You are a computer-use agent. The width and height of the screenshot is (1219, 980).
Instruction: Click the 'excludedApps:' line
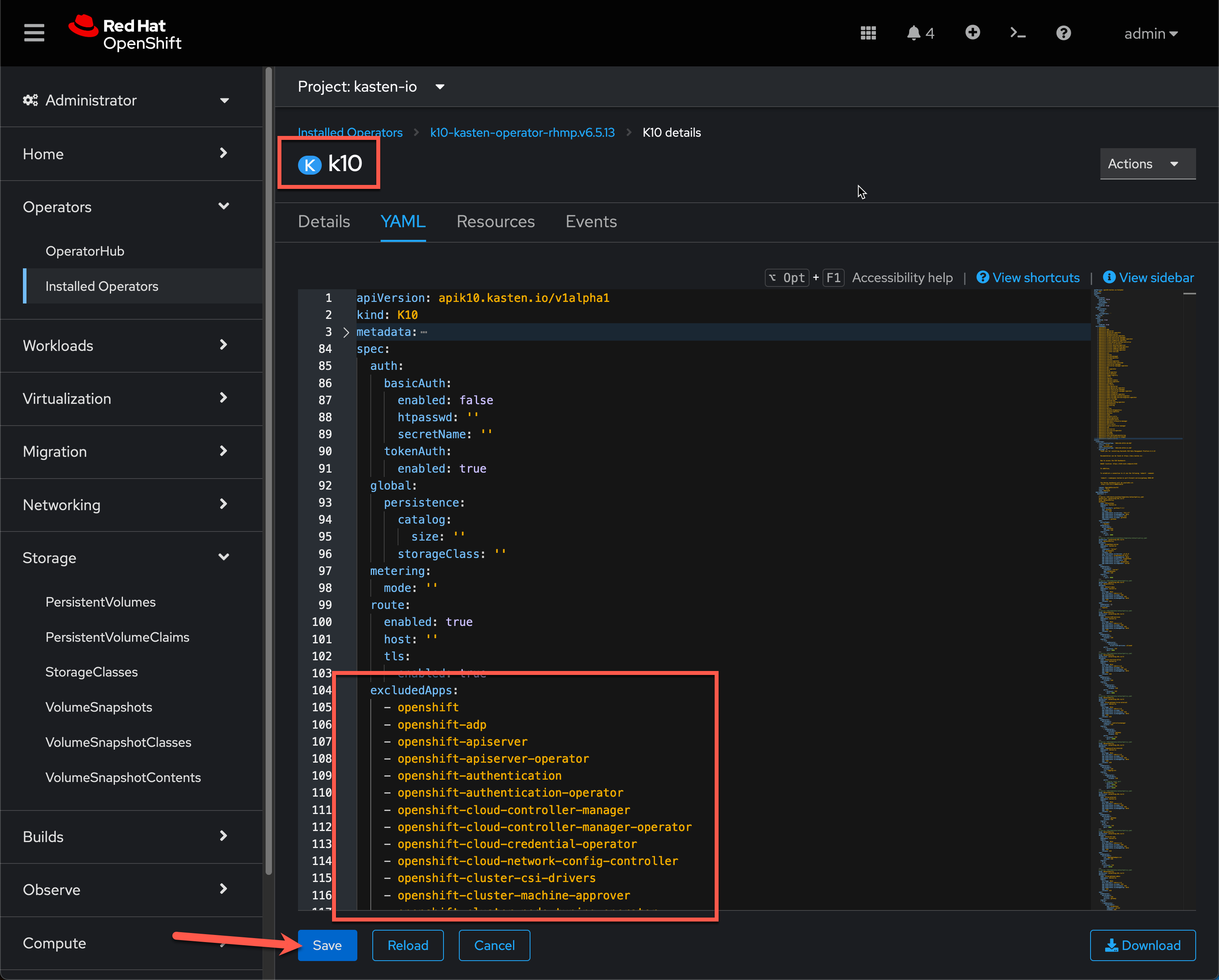pos(414,690)
